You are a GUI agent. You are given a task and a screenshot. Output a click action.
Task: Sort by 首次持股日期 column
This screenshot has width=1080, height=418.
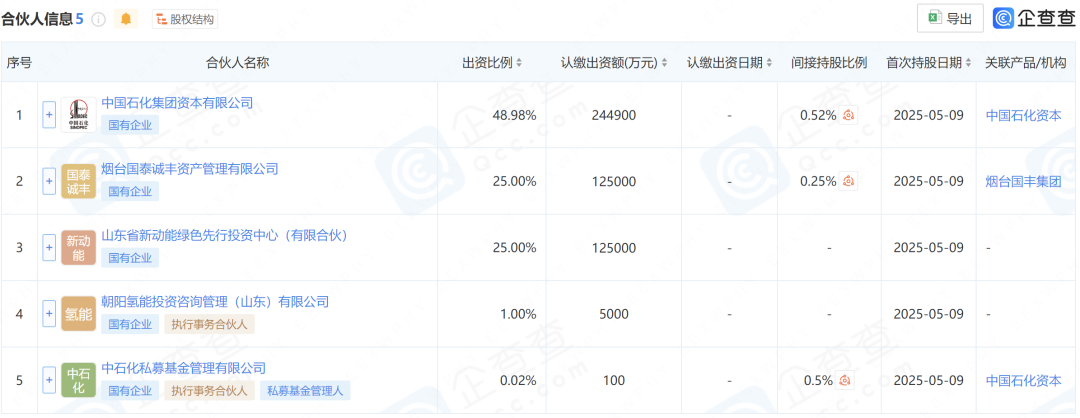pos(969,63)
